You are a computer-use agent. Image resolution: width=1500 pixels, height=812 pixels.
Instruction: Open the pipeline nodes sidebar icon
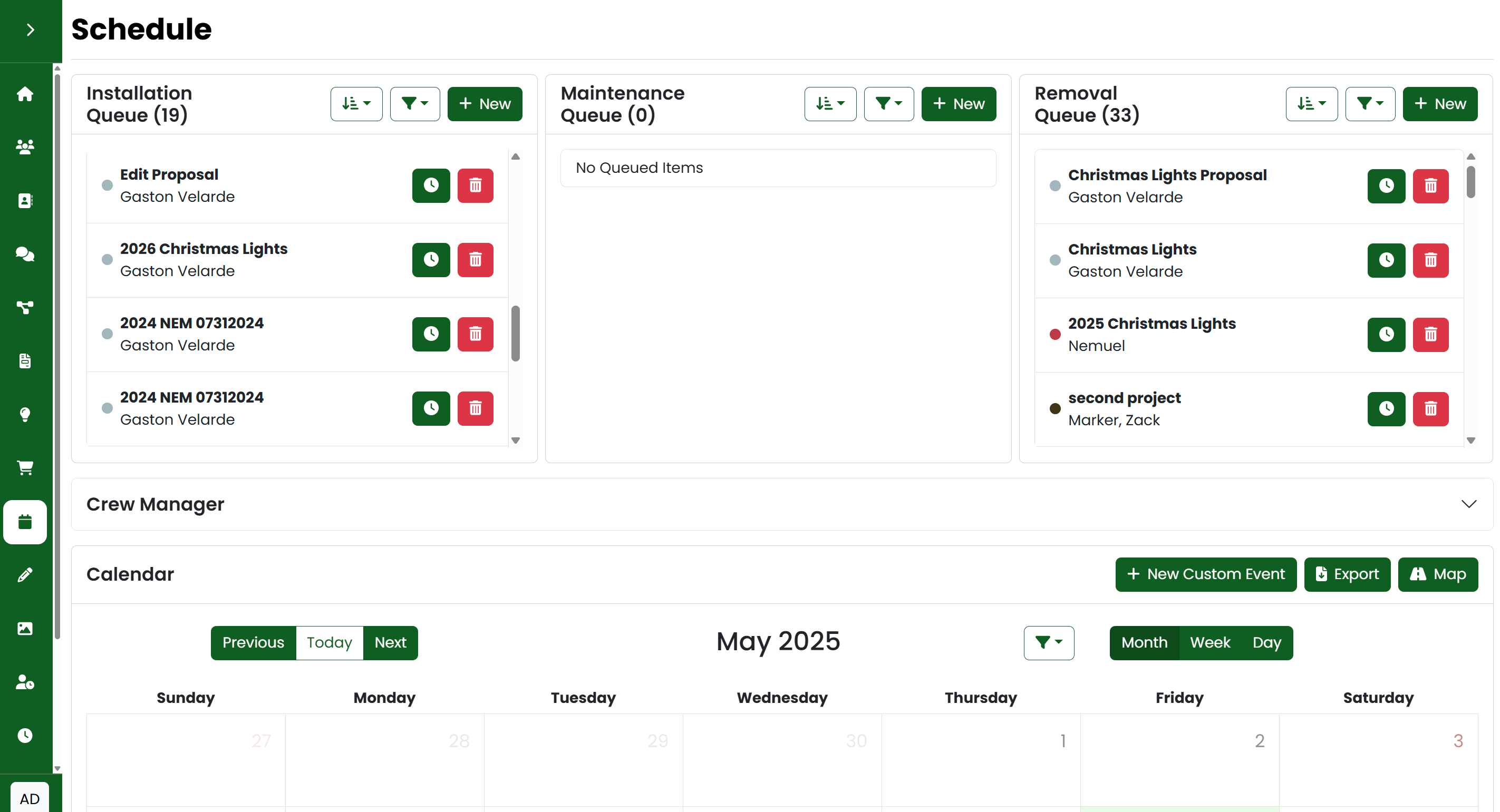pos(25,307)
